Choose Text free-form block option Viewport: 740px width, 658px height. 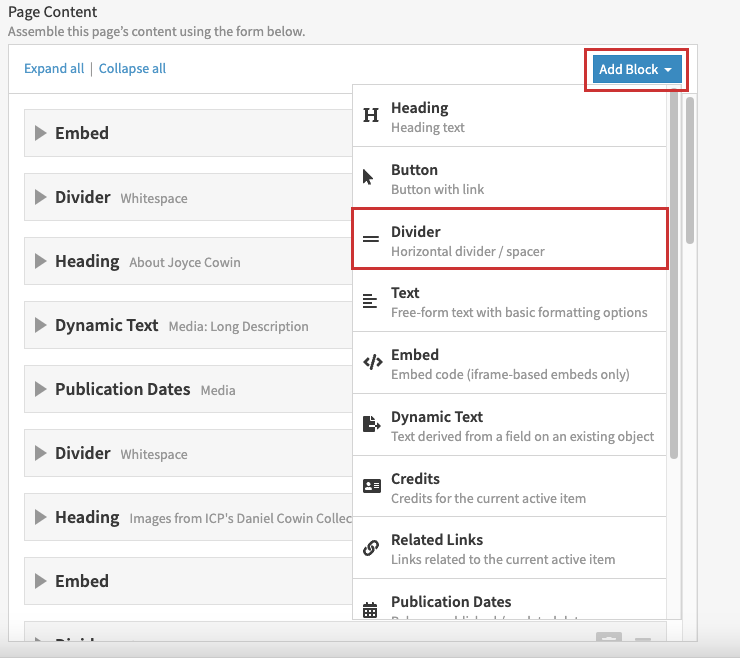pyautogui.click(x=510, y=301)
